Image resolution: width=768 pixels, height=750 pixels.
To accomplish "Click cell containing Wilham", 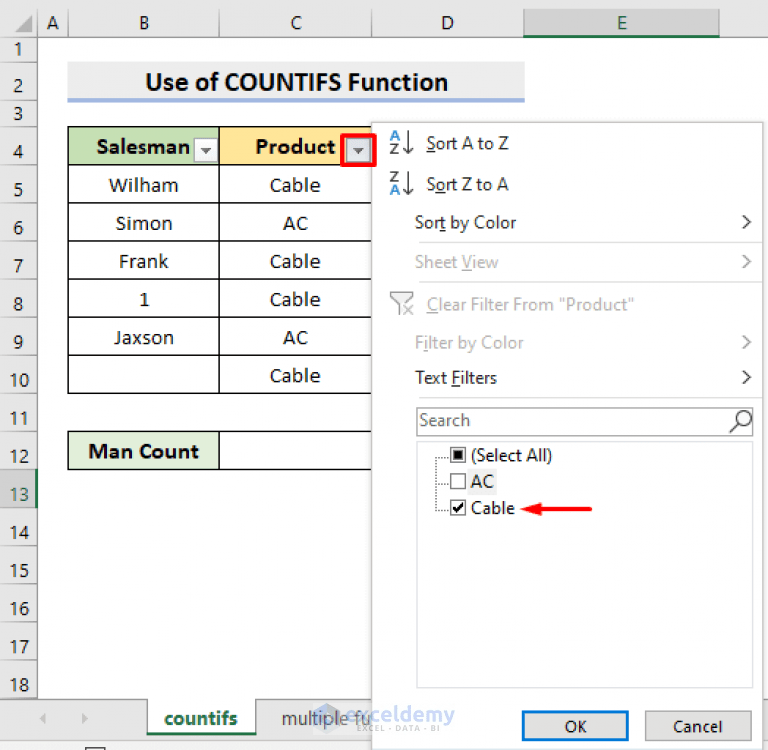I will (144, 185).
